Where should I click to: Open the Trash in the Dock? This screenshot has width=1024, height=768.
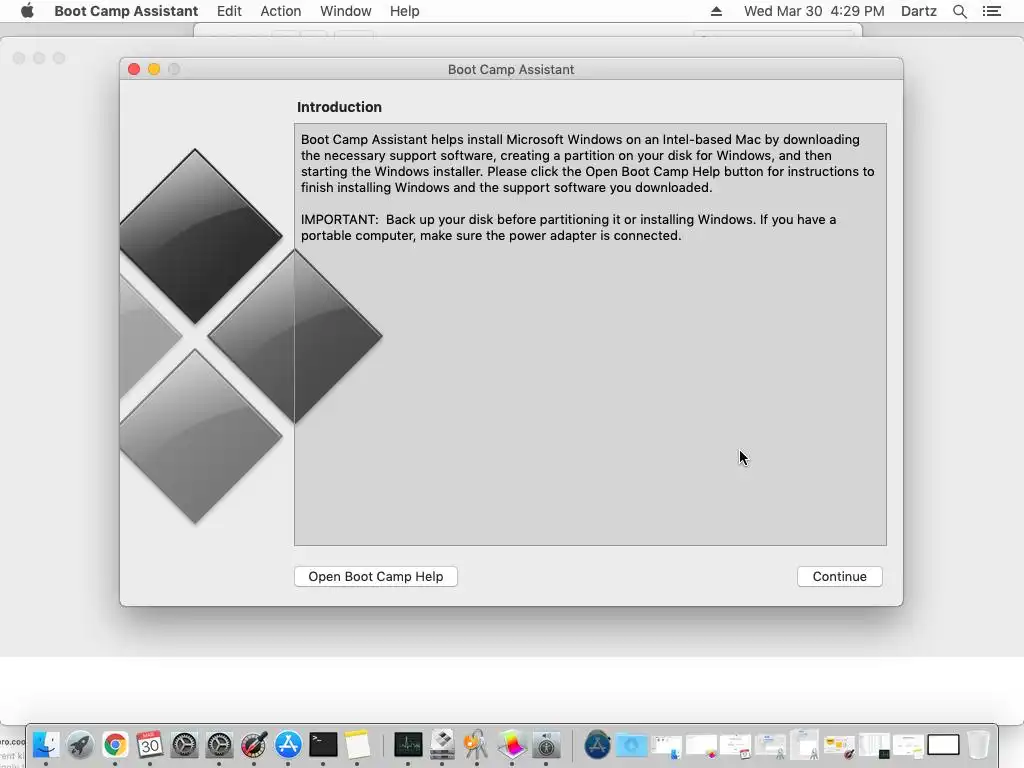(978, 745)
